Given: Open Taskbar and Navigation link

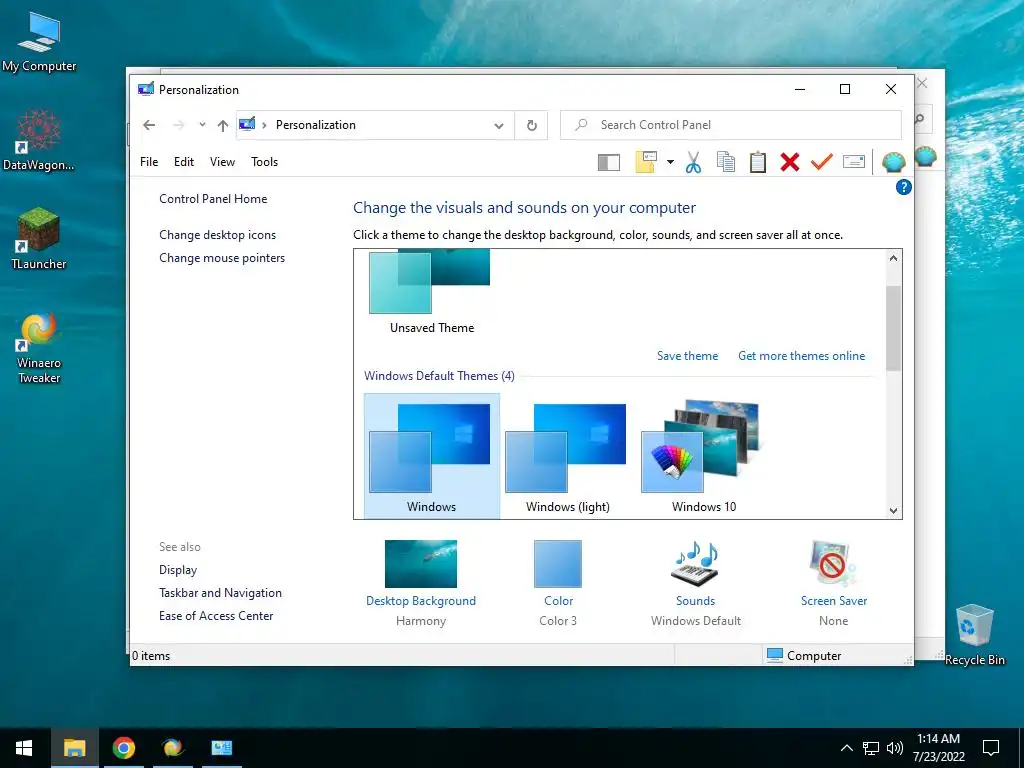Looking at the screenshot, I should click(x=220, y=593).
